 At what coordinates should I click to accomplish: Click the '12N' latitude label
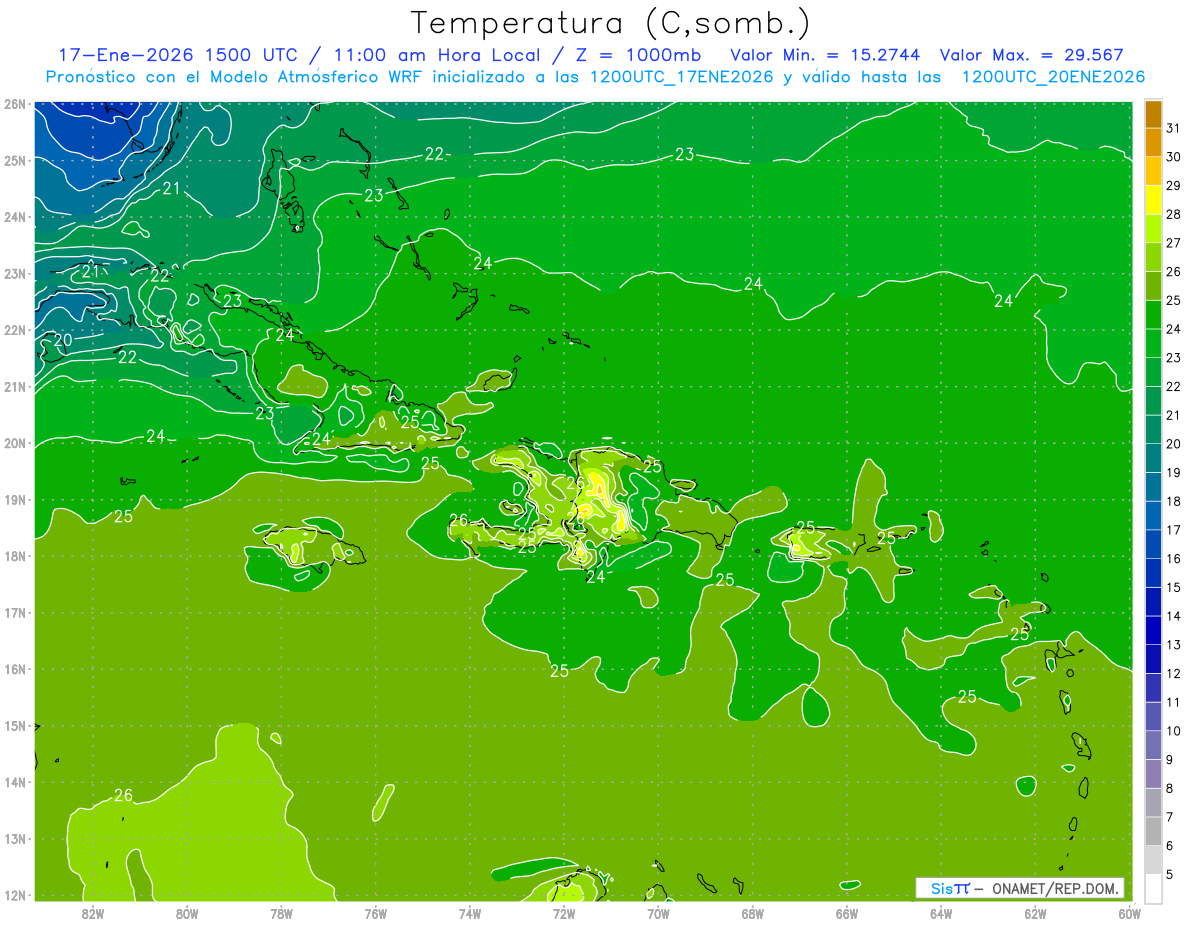pos(15,895)
